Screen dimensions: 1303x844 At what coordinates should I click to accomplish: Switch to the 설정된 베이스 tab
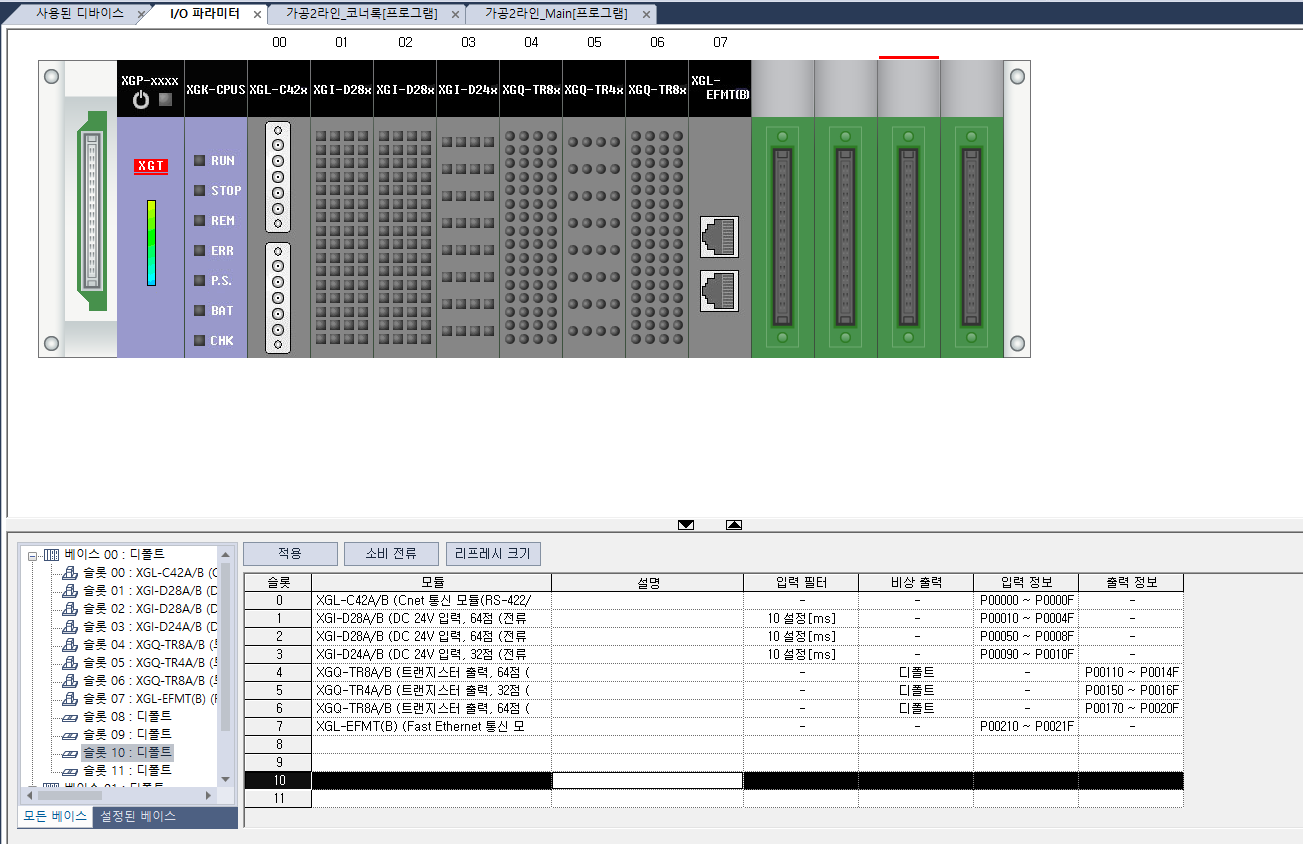138,816
